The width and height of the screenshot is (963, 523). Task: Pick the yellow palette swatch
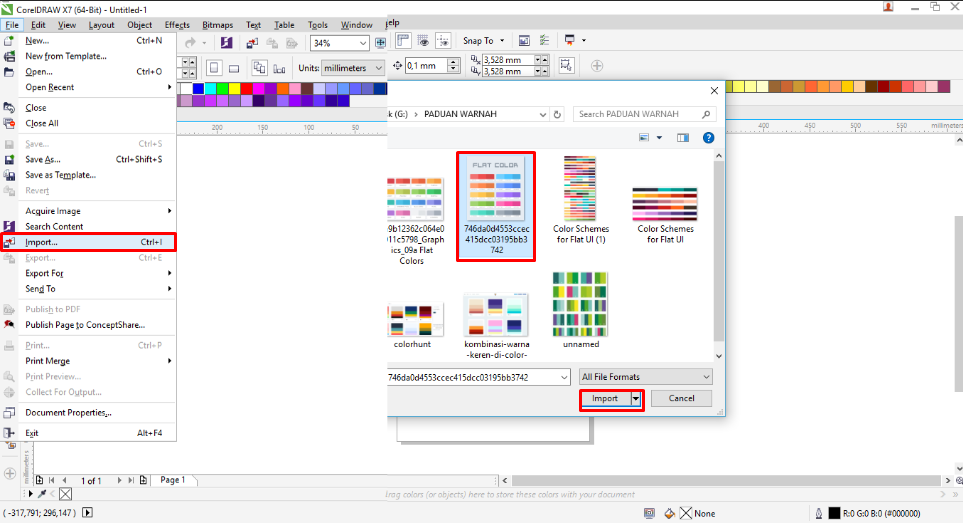pyautogui.click(x=235, y=89)
